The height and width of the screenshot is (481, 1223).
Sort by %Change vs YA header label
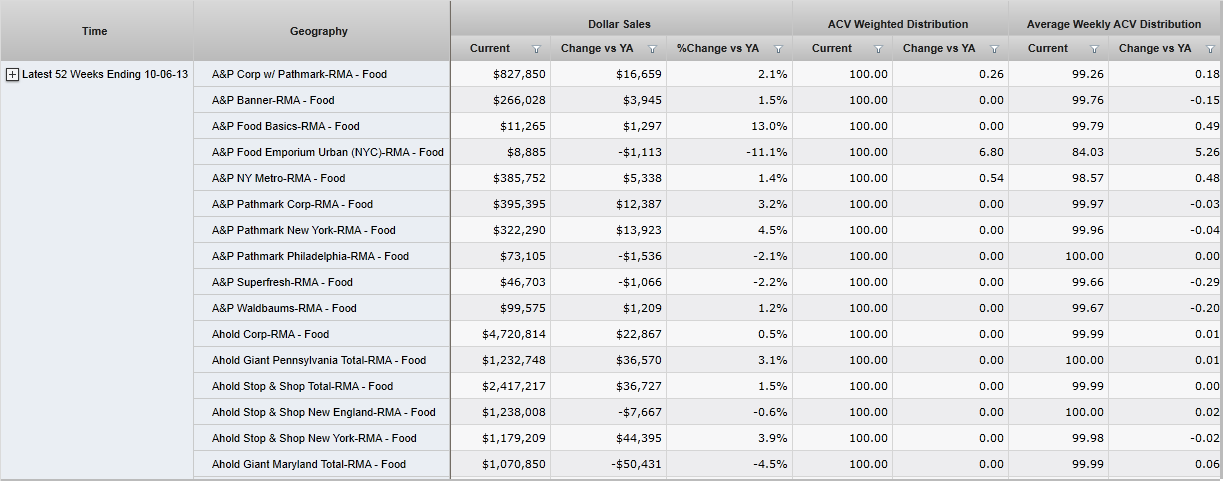pos(717,49)
